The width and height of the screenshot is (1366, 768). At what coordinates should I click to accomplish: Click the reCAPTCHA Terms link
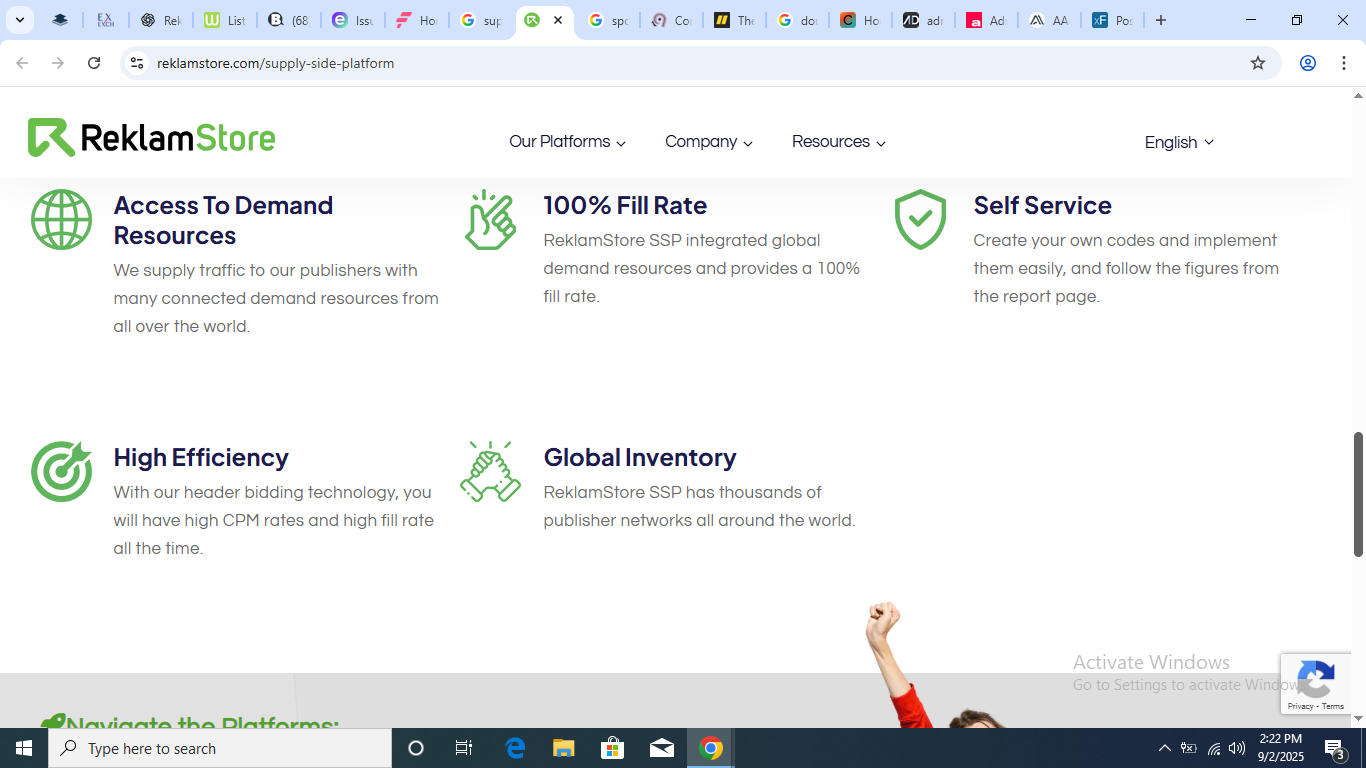pos(1333,706)
